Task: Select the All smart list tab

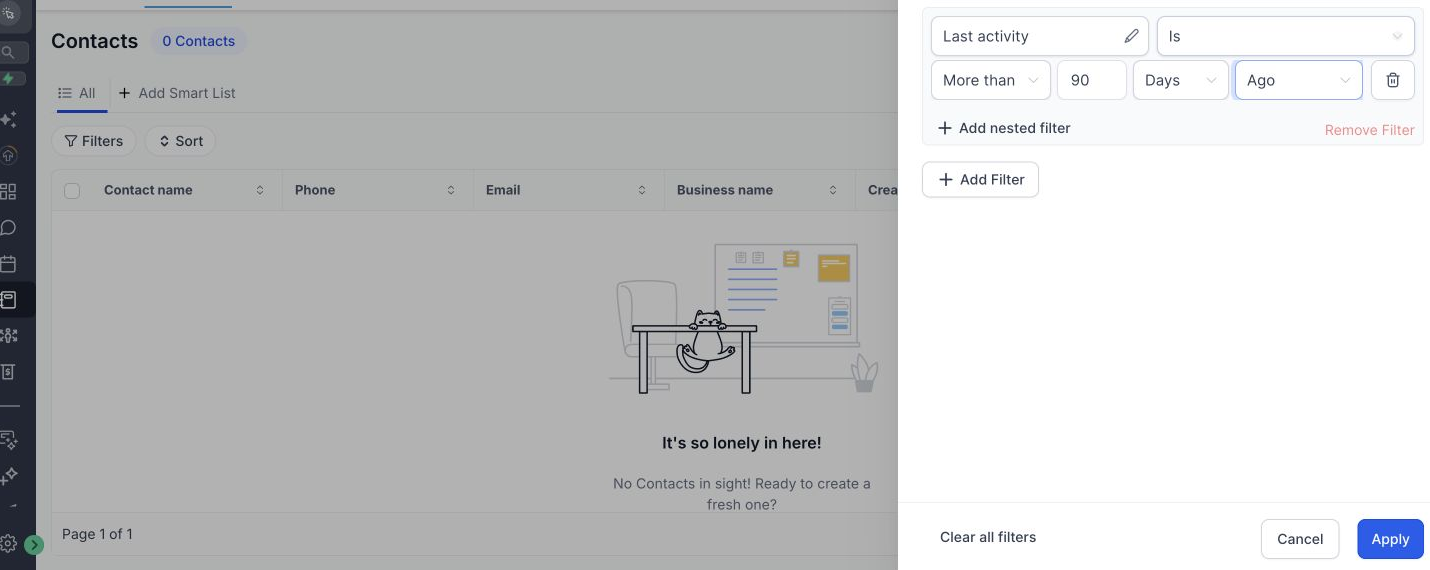Action: coord(77,93)
